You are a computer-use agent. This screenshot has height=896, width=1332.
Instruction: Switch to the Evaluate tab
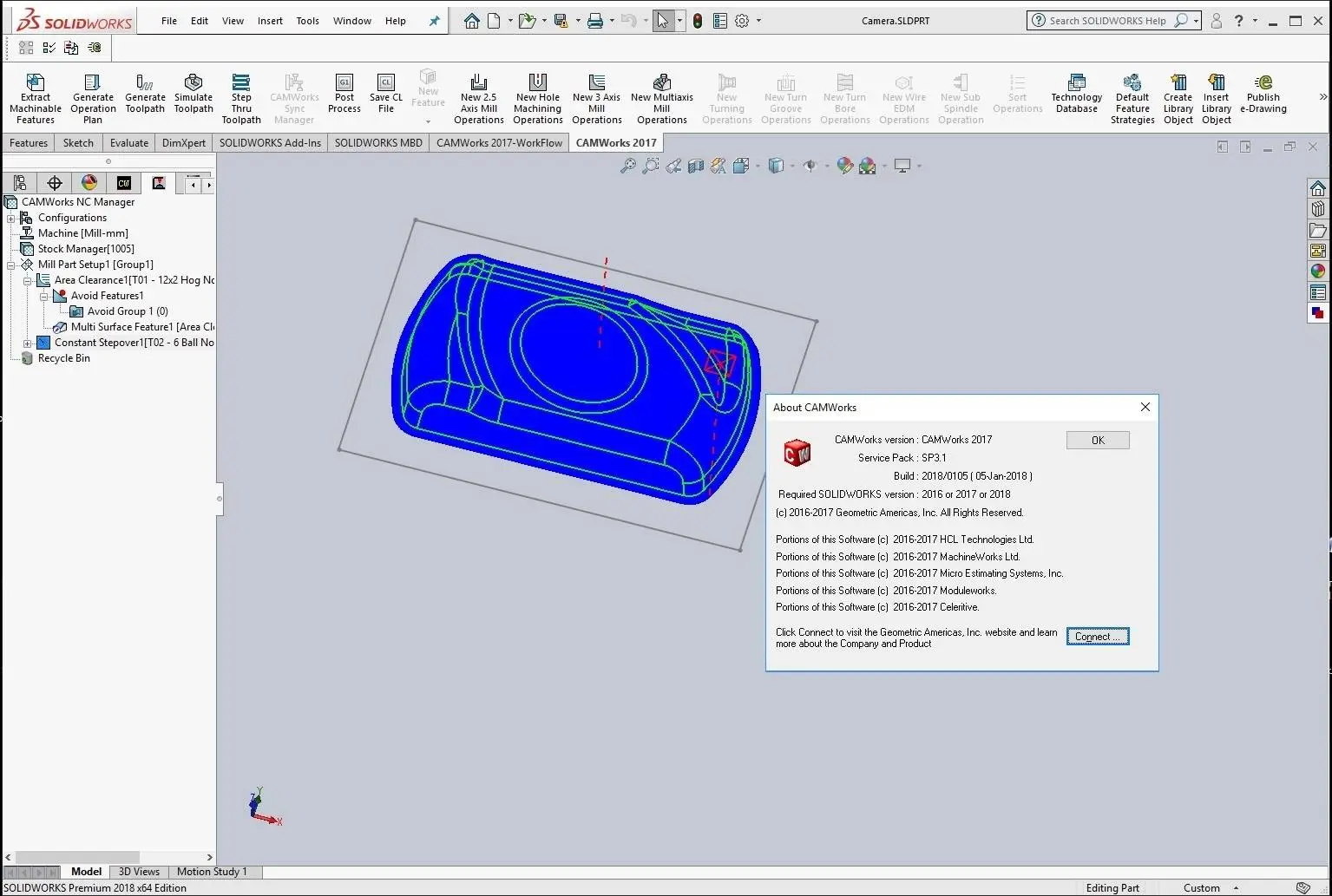pos(129,142)
